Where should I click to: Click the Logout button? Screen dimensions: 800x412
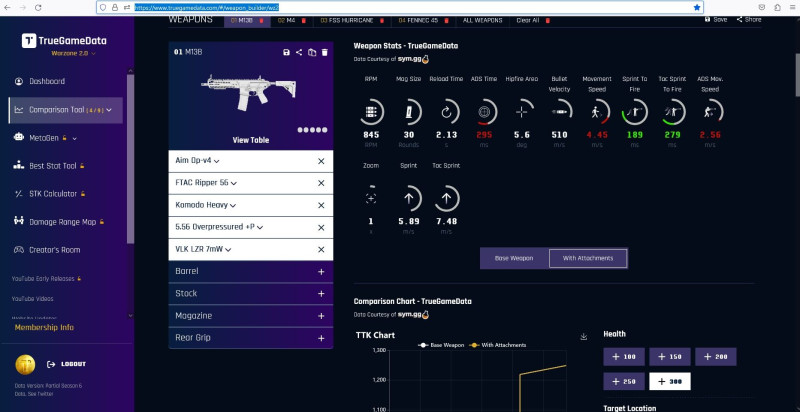pyautogui.click(x=66, y=364)
